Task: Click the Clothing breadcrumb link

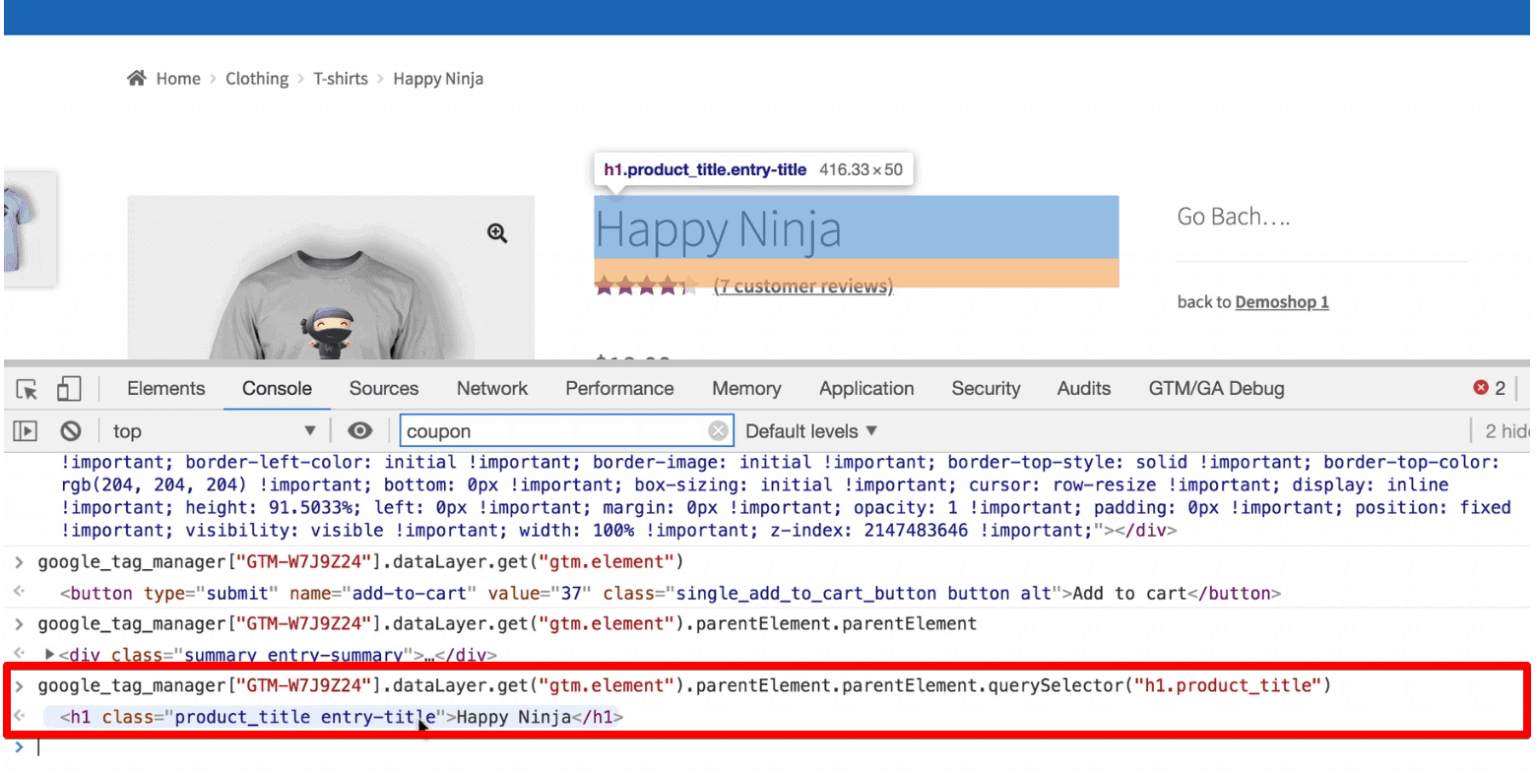Action: (257, 78)
